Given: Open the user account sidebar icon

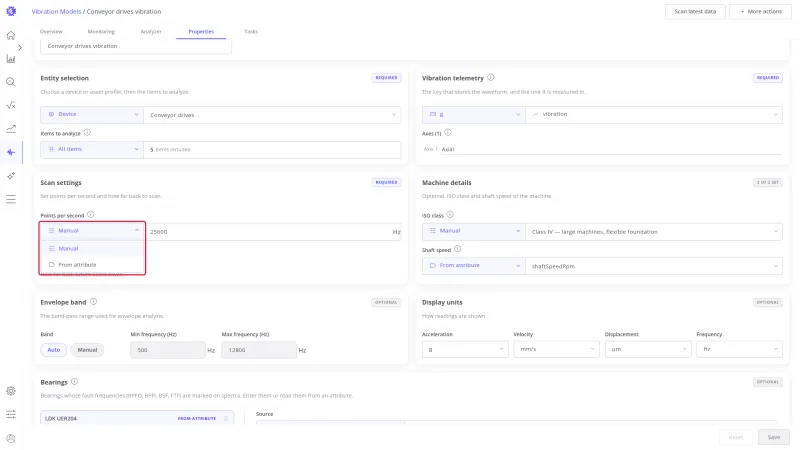Looking at the screenshot, I should 11,438.
